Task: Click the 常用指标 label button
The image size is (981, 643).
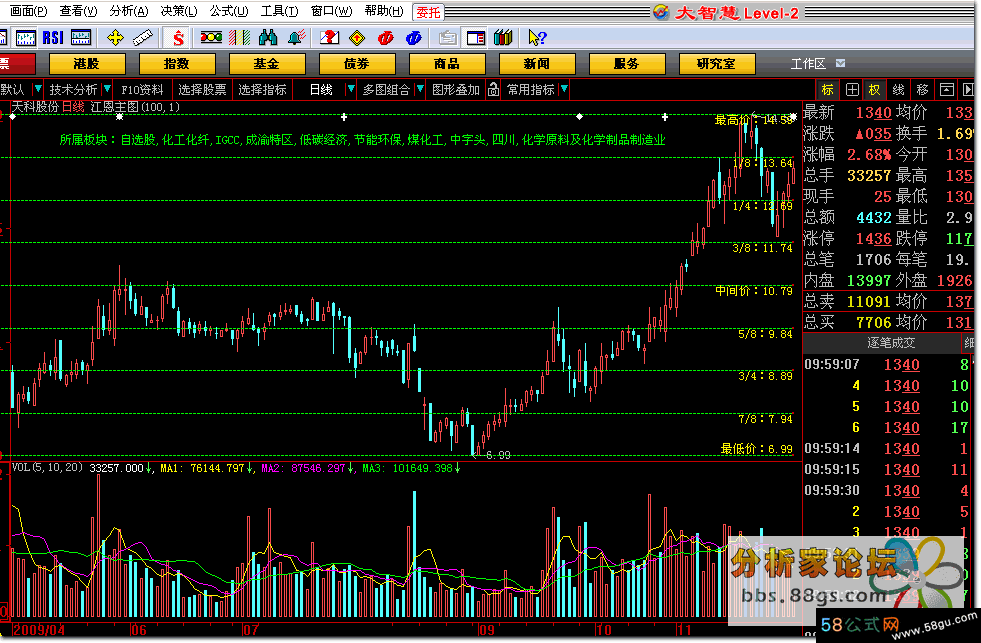Action: tap(531, 89)
